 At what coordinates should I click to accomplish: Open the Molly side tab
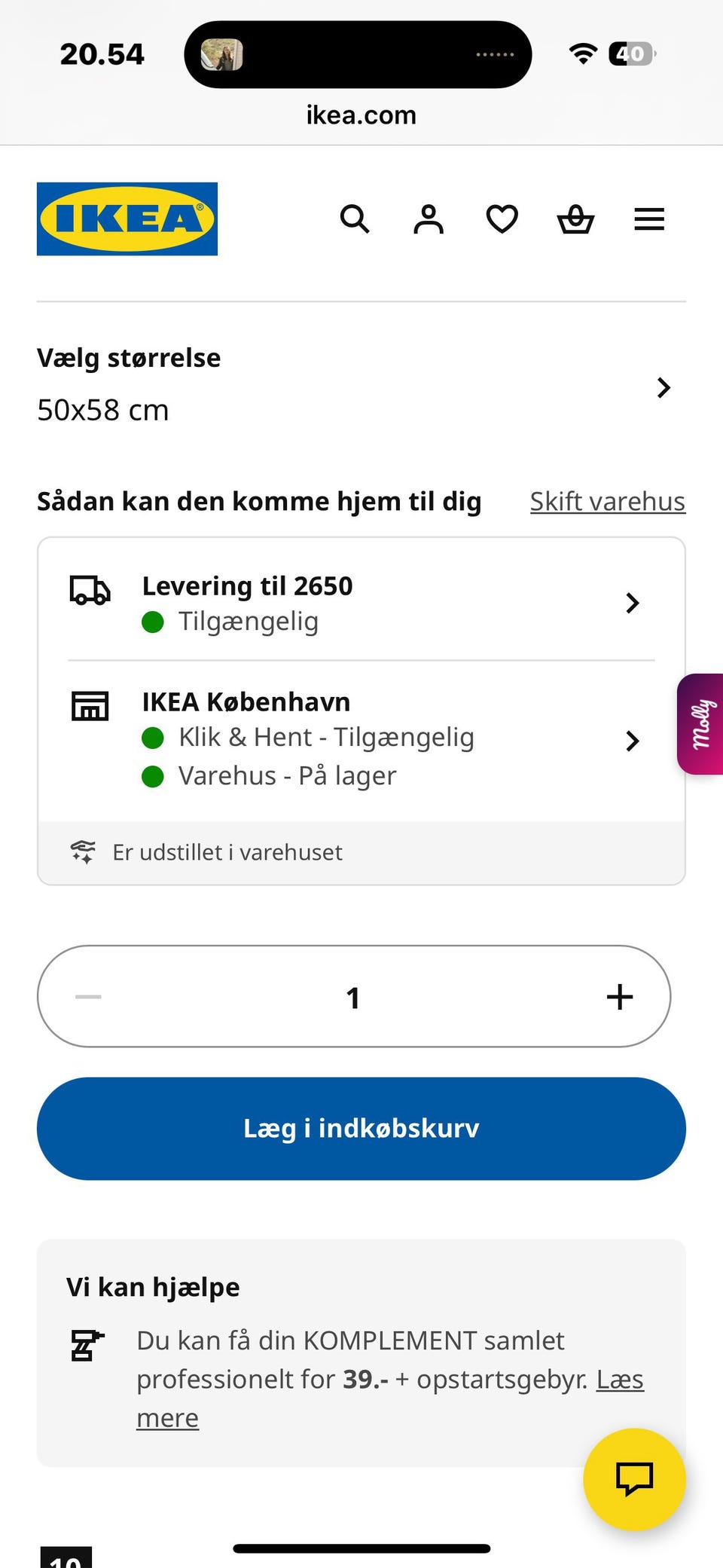point(701,724)
